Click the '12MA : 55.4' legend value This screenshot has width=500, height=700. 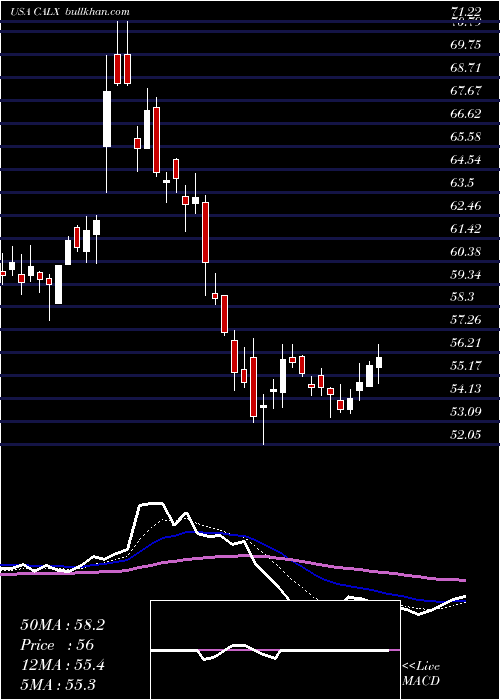coord(62,665)
